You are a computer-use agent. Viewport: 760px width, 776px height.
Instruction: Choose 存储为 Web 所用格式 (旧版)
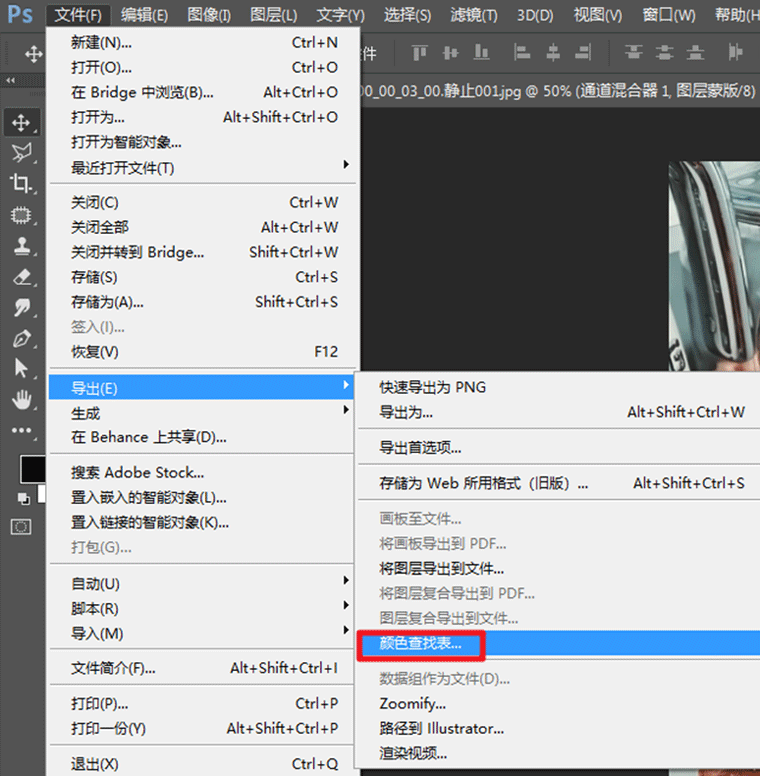coord(559,483)
